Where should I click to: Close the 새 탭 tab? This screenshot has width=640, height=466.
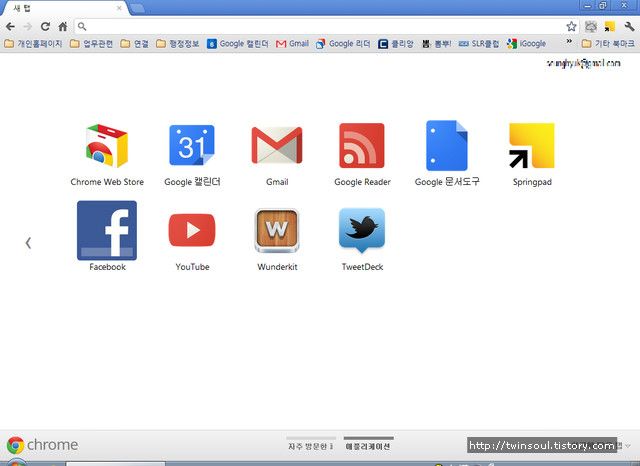point(119,8)
